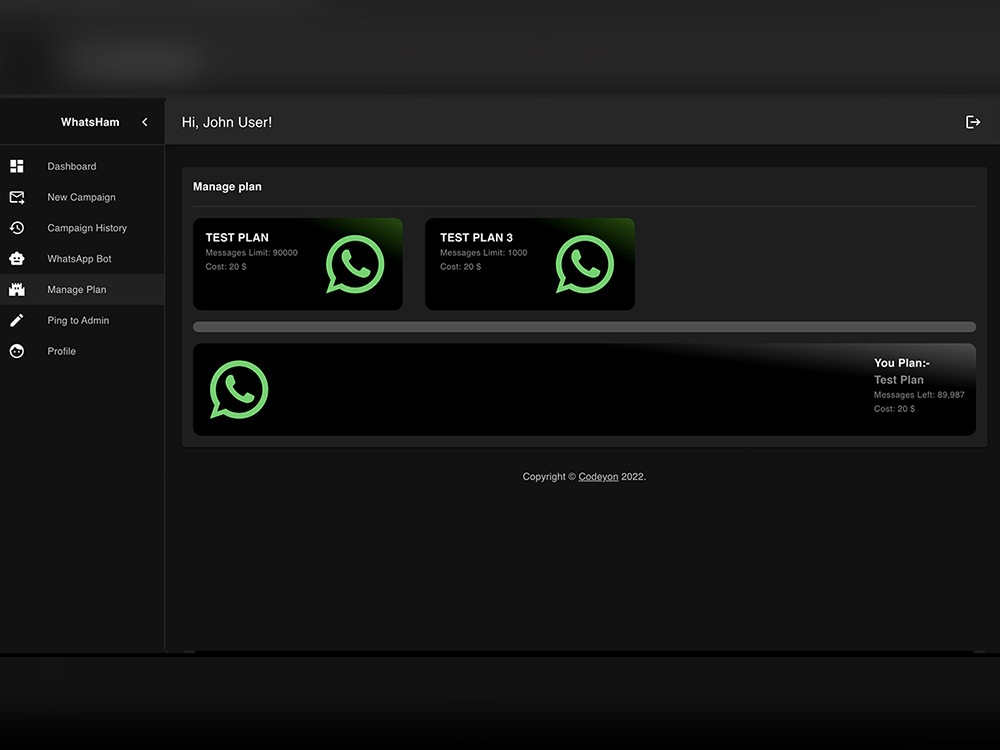Select Campaign History from the sidebar menu

click(87, 228)
